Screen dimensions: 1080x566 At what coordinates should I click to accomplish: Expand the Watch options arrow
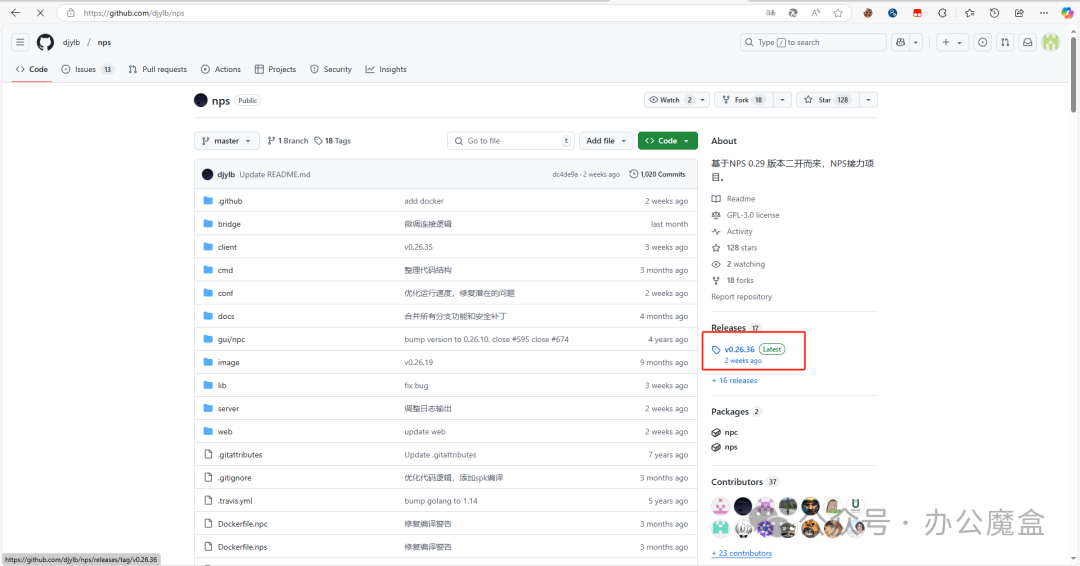pos(703,100)
